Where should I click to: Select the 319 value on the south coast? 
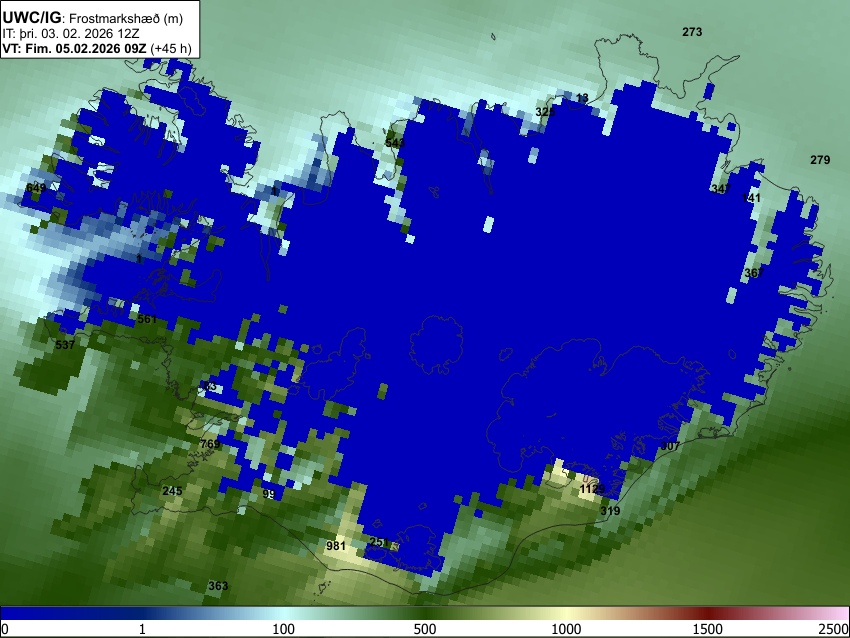tap(610, 511)
